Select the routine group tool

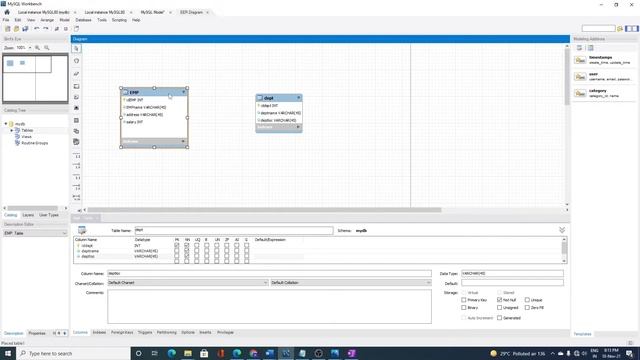click(x=76, y=142)
